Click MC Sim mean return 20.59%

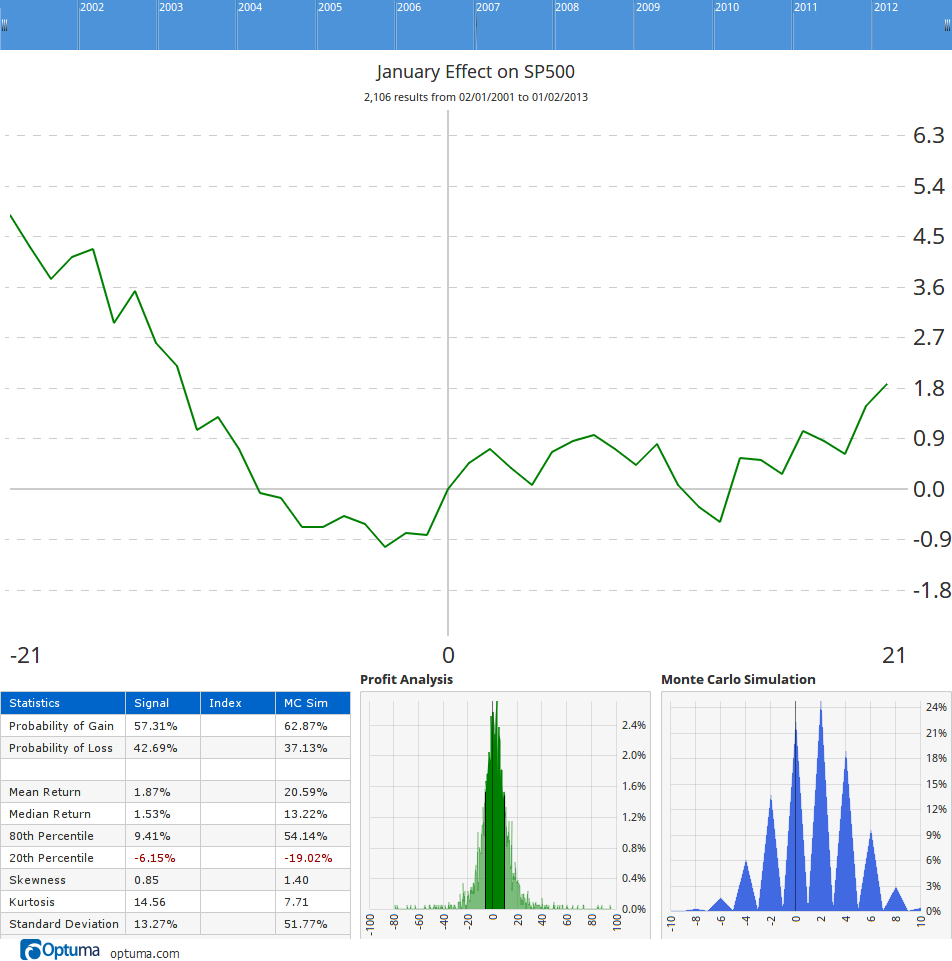click(x=306, y=792)
